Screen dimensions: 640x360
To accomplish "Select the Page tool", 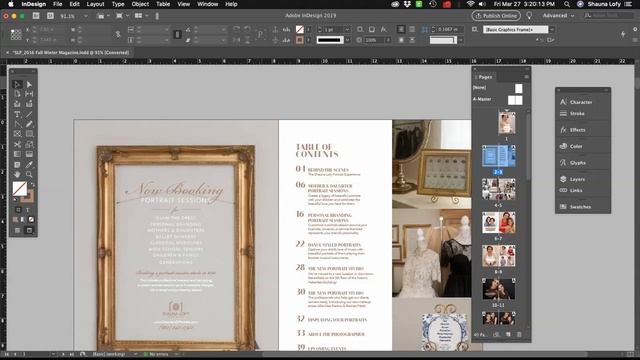I will pyautogui.click(x=18, y=94).
